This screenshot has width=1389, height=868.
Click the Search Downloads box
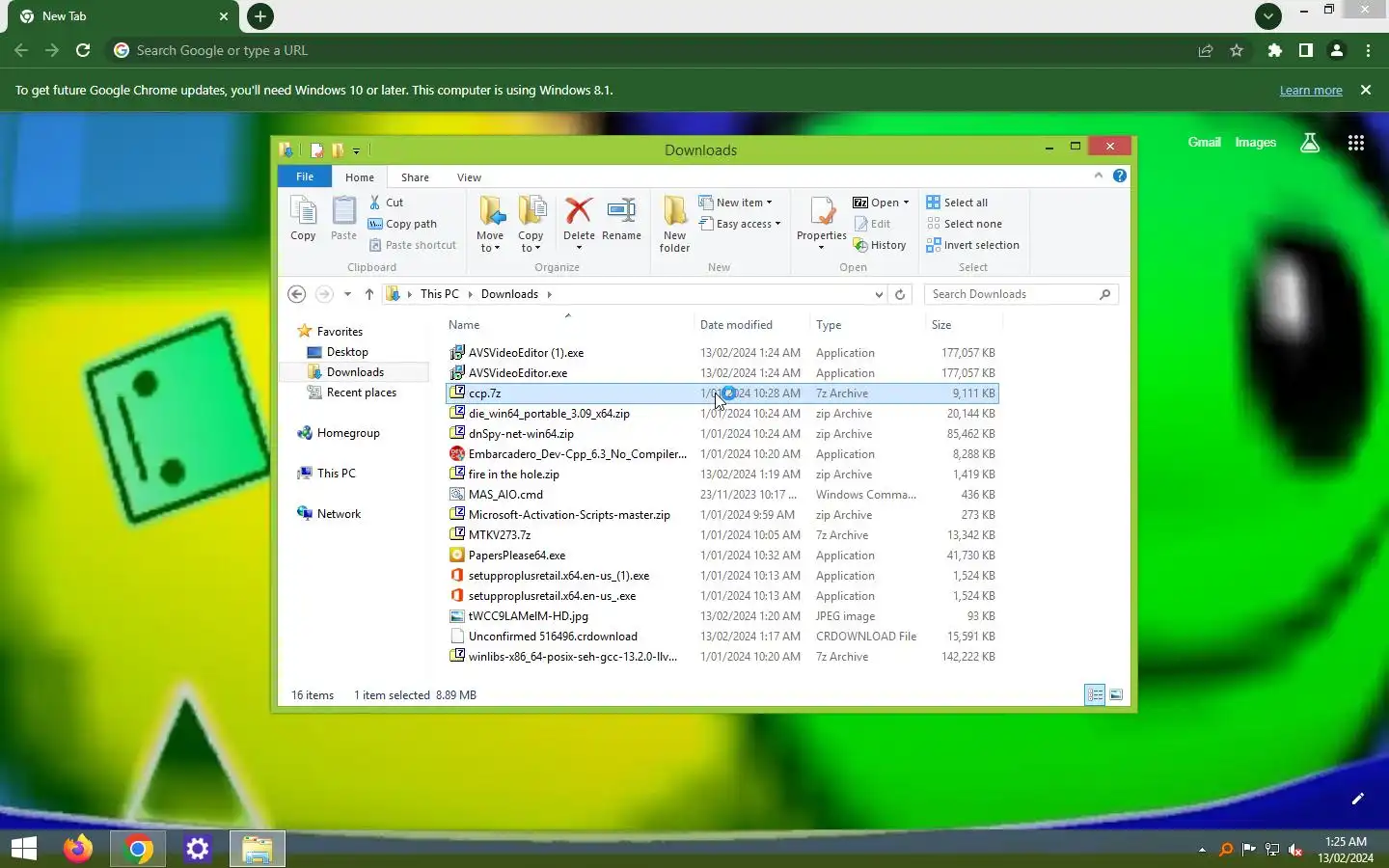click(1021, 294)
